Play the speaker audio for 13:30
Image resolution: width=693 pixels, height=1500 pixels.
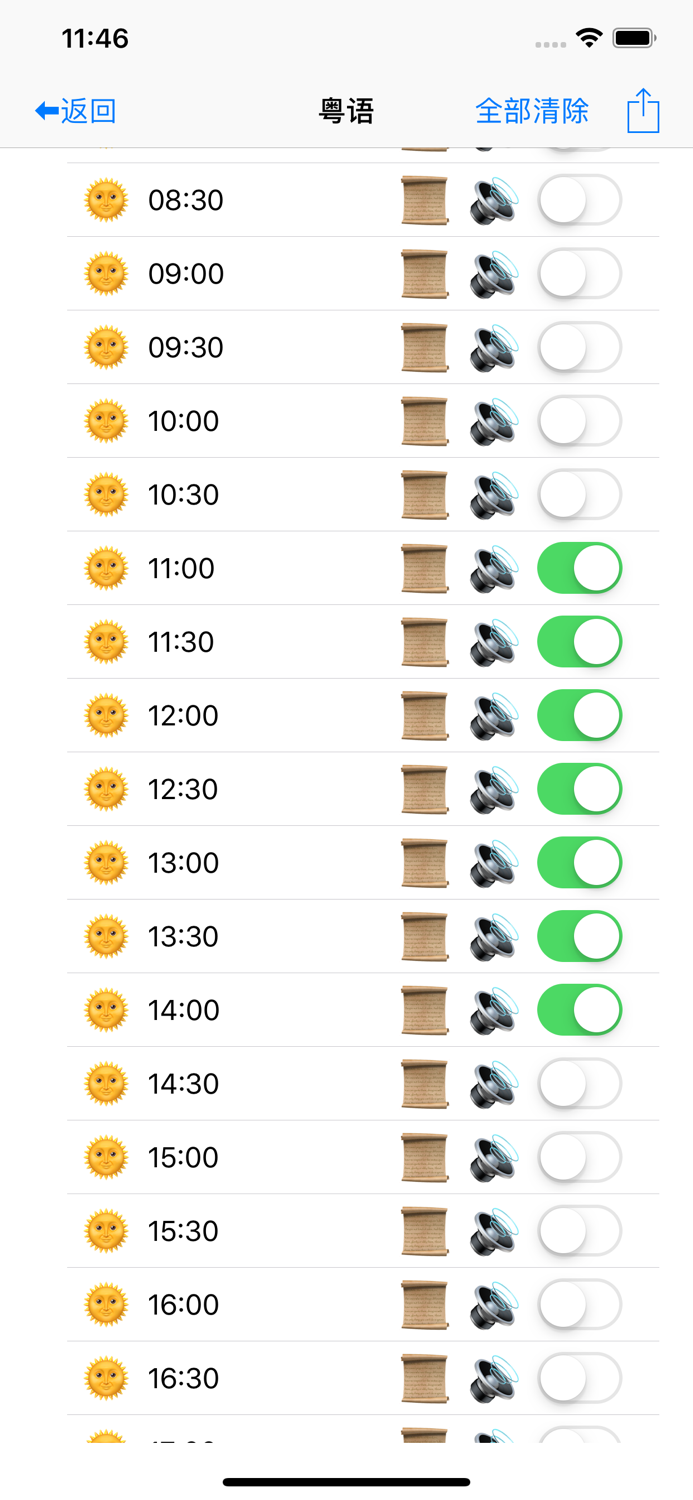[x=492, y=935]
